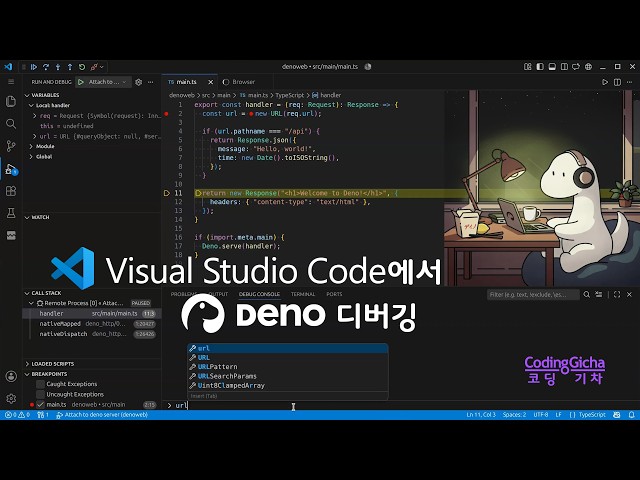This screenshot has height=480, width=640.
Task: Toggle the Primary Side Bar layout icon
Action: click(540, 67)
